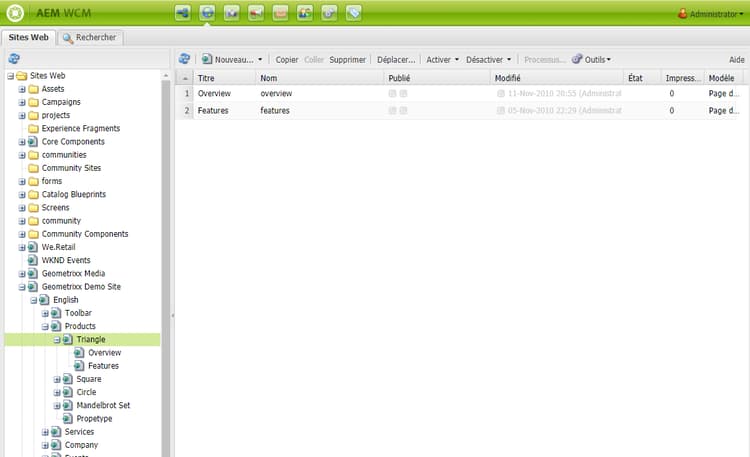Sort by the Nom column header

pos(320,78)
